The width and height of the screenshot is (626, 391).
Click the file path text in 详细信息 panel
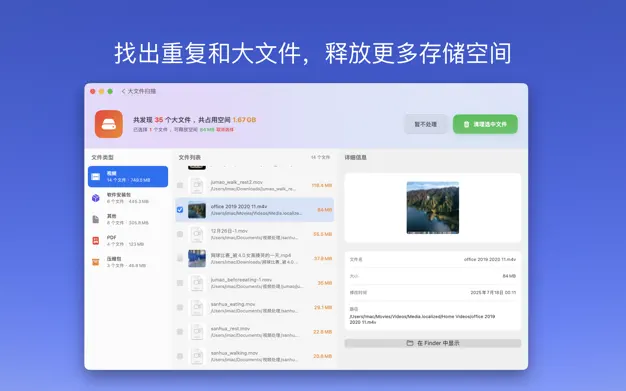(x=422, y=319)
